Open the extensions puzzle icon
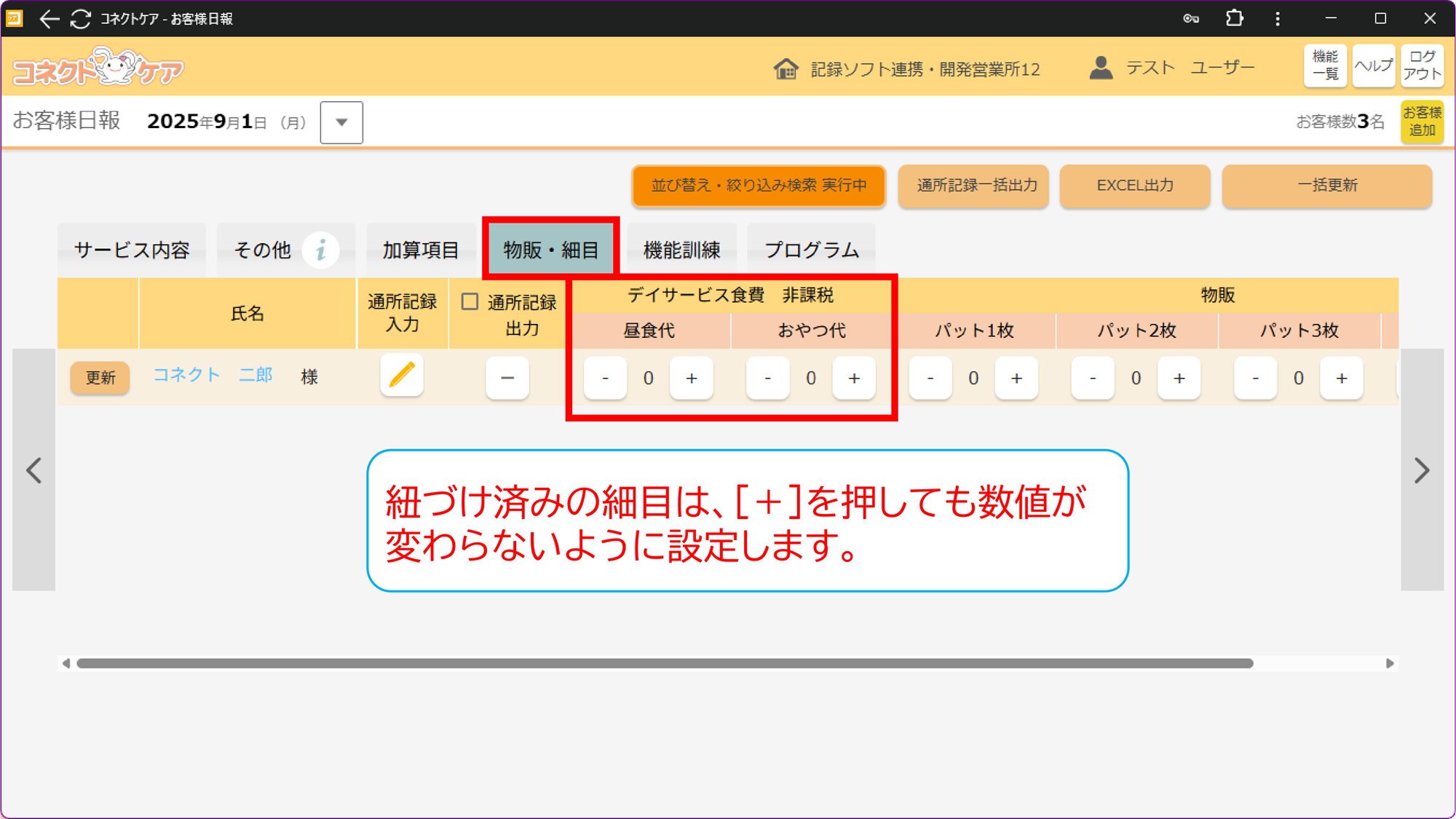Image resolution: width=1456 pixels, height=819 pixels. point(1234,18)
